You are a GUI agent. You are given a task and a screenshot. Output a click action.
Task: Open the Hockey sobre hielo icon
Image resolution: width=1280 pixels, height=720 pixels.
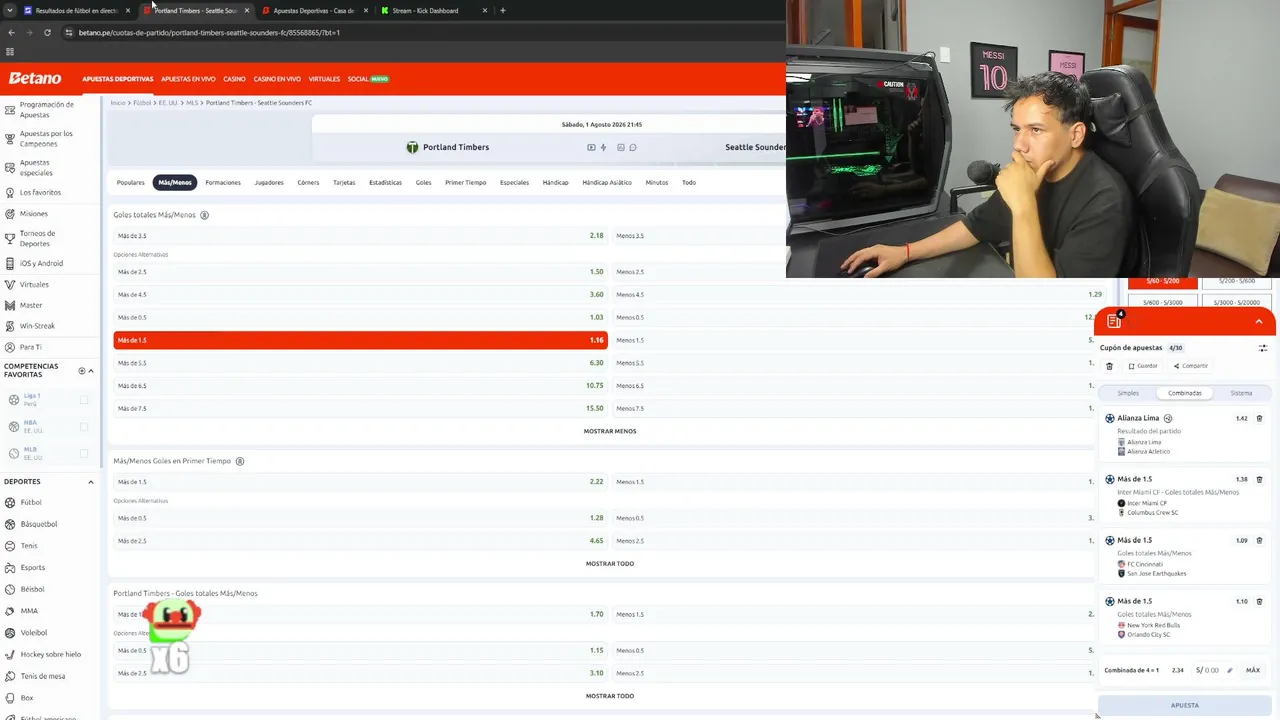[x=10, y=654]
